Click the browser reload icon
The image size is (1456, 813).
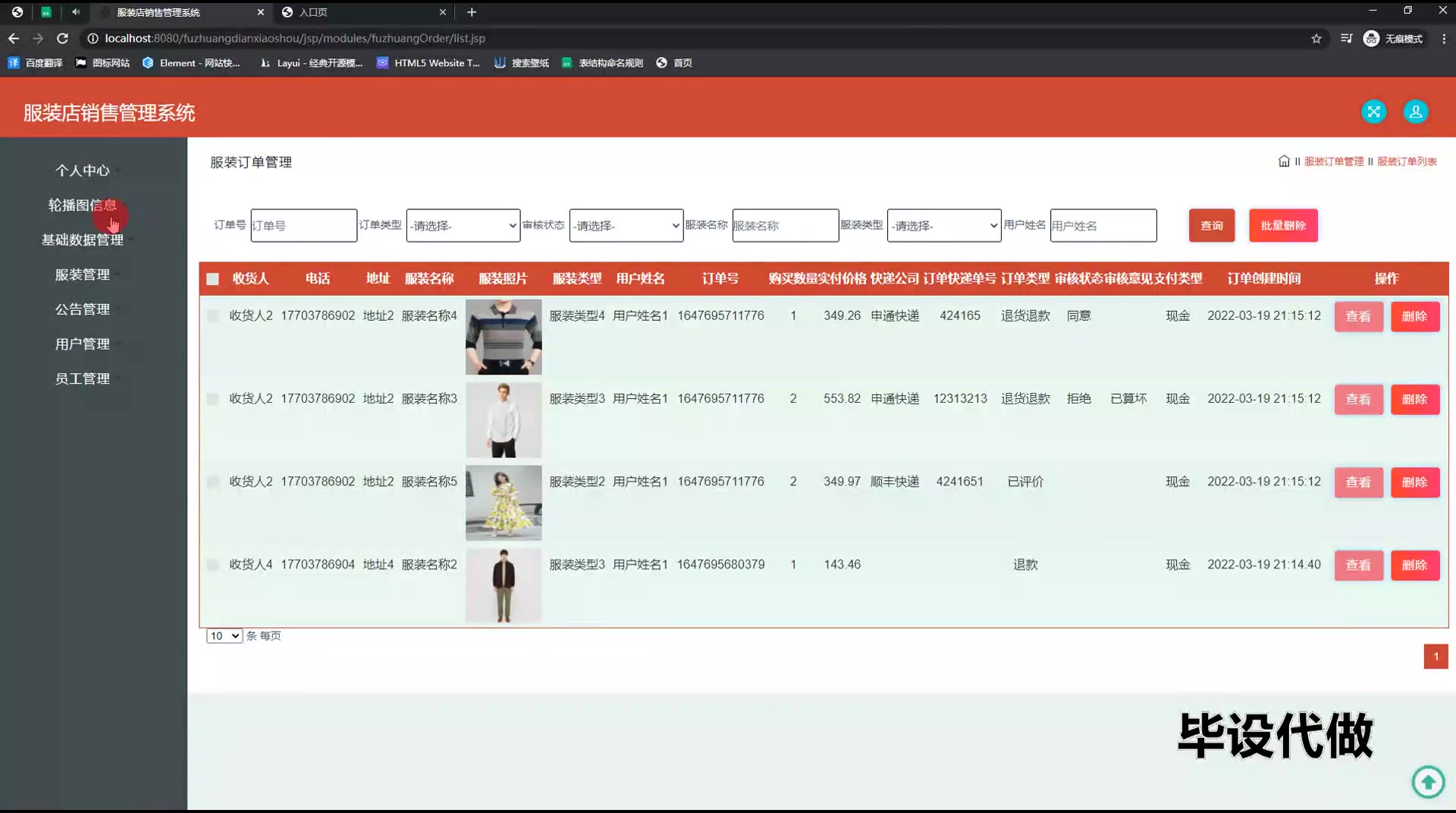click(63, 38)
